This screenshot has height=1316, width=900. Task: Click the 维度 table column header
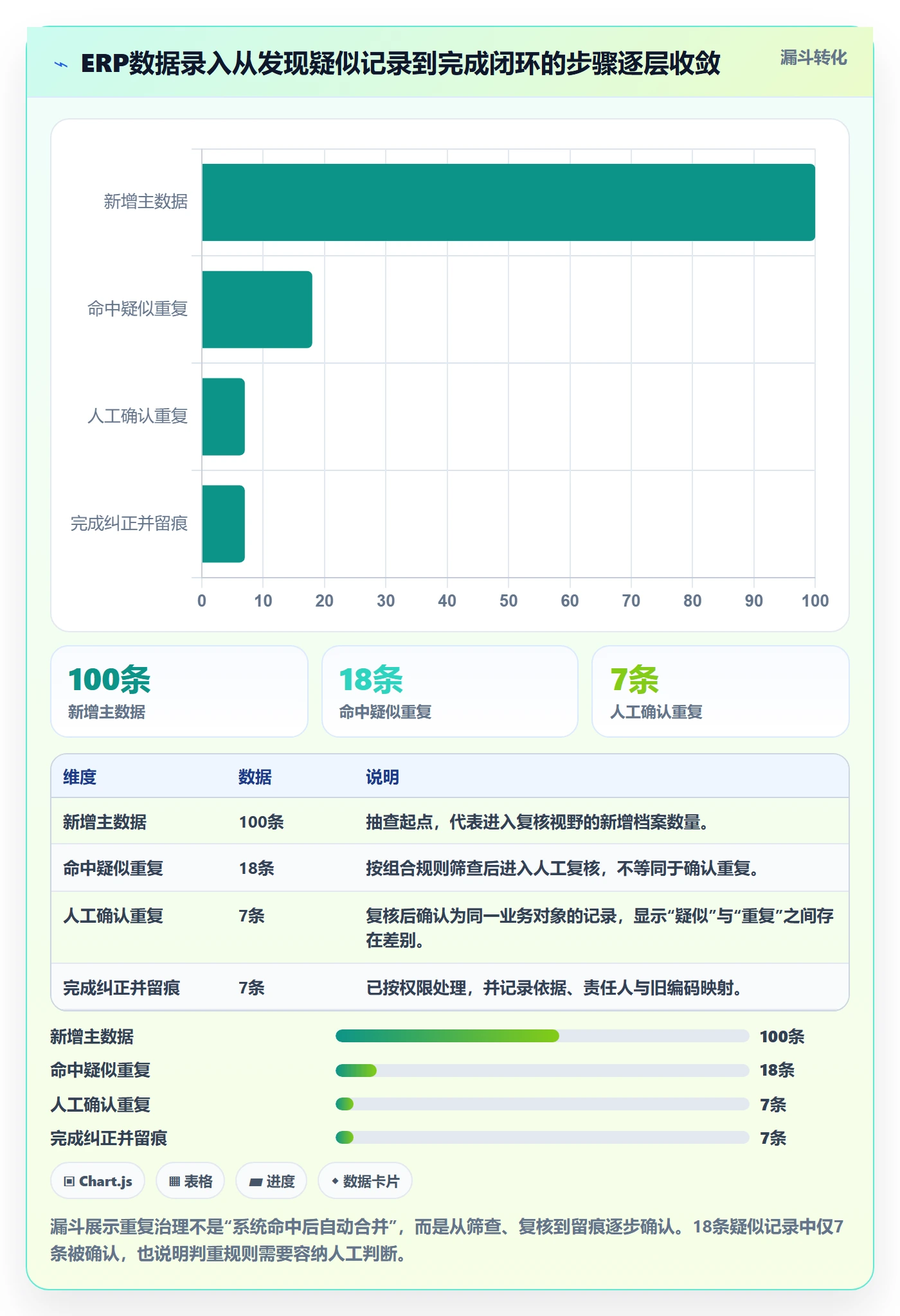pyautogui.click(x=80, y=777)
